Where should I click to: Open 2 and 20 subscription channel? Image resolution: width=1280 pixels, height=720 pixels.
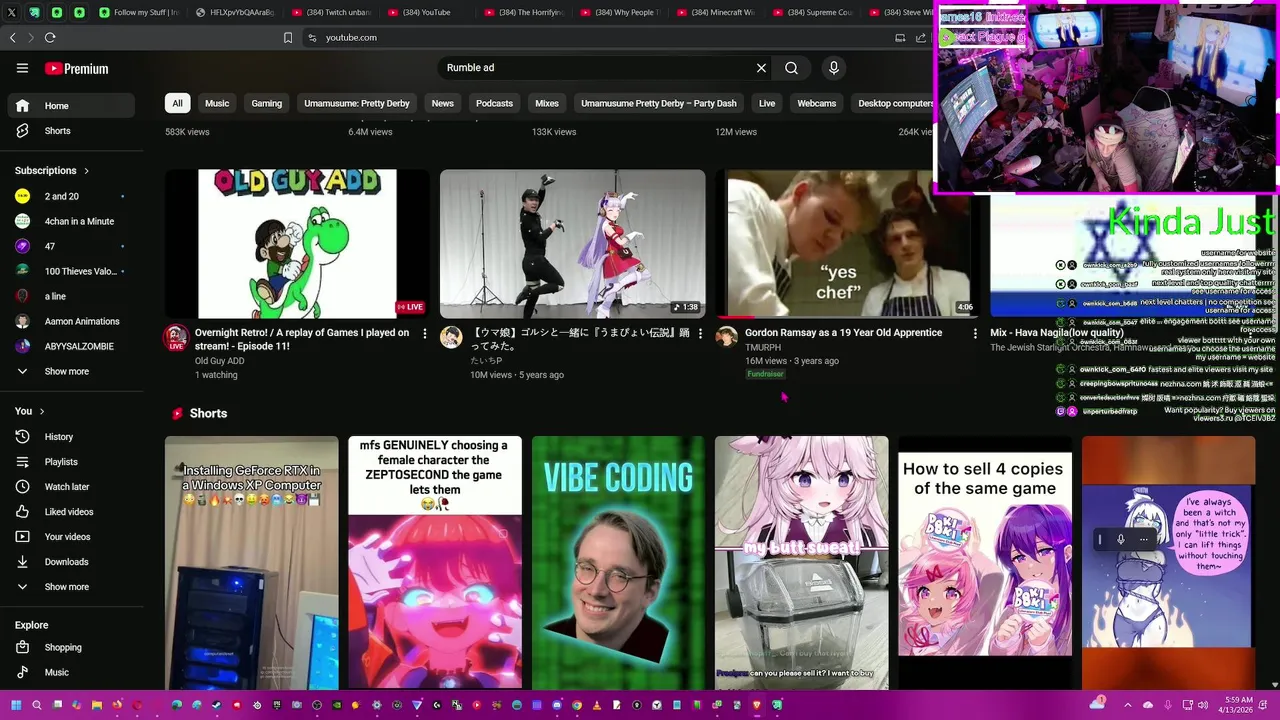[71, 197]
